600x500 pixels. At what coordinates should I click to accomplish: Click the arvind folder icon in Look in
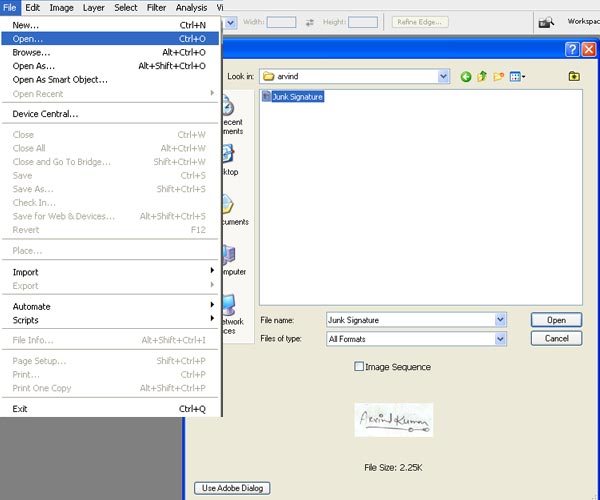click(x=269, y=77)
